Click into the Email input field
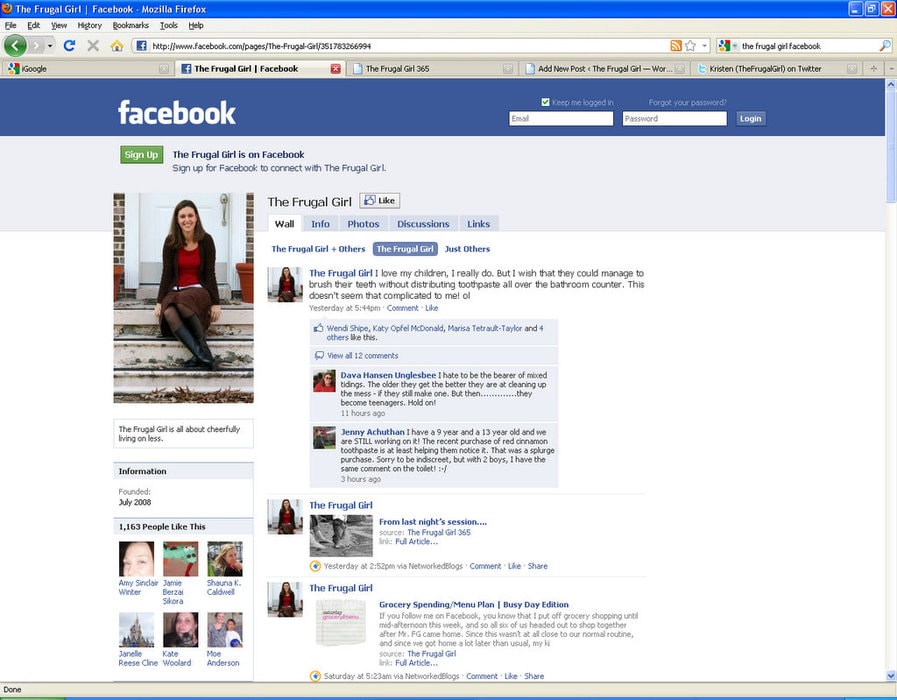This screenshot has width=897, height=700. tap(560, 118)
